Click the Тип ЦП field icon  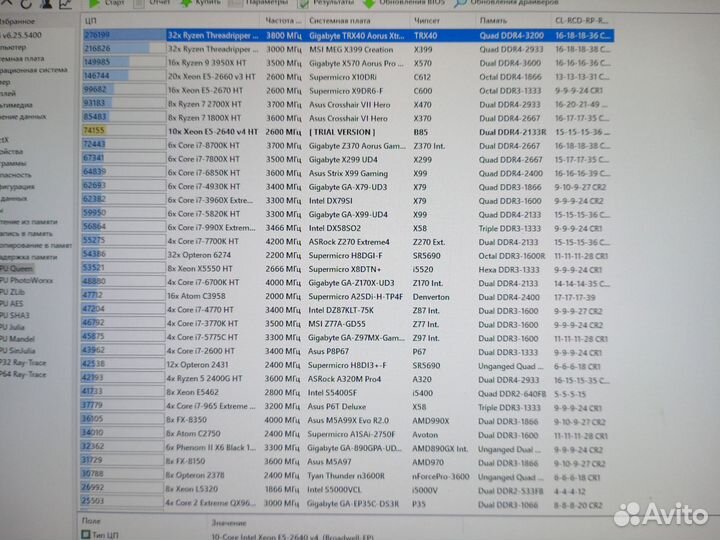[86, 534]
